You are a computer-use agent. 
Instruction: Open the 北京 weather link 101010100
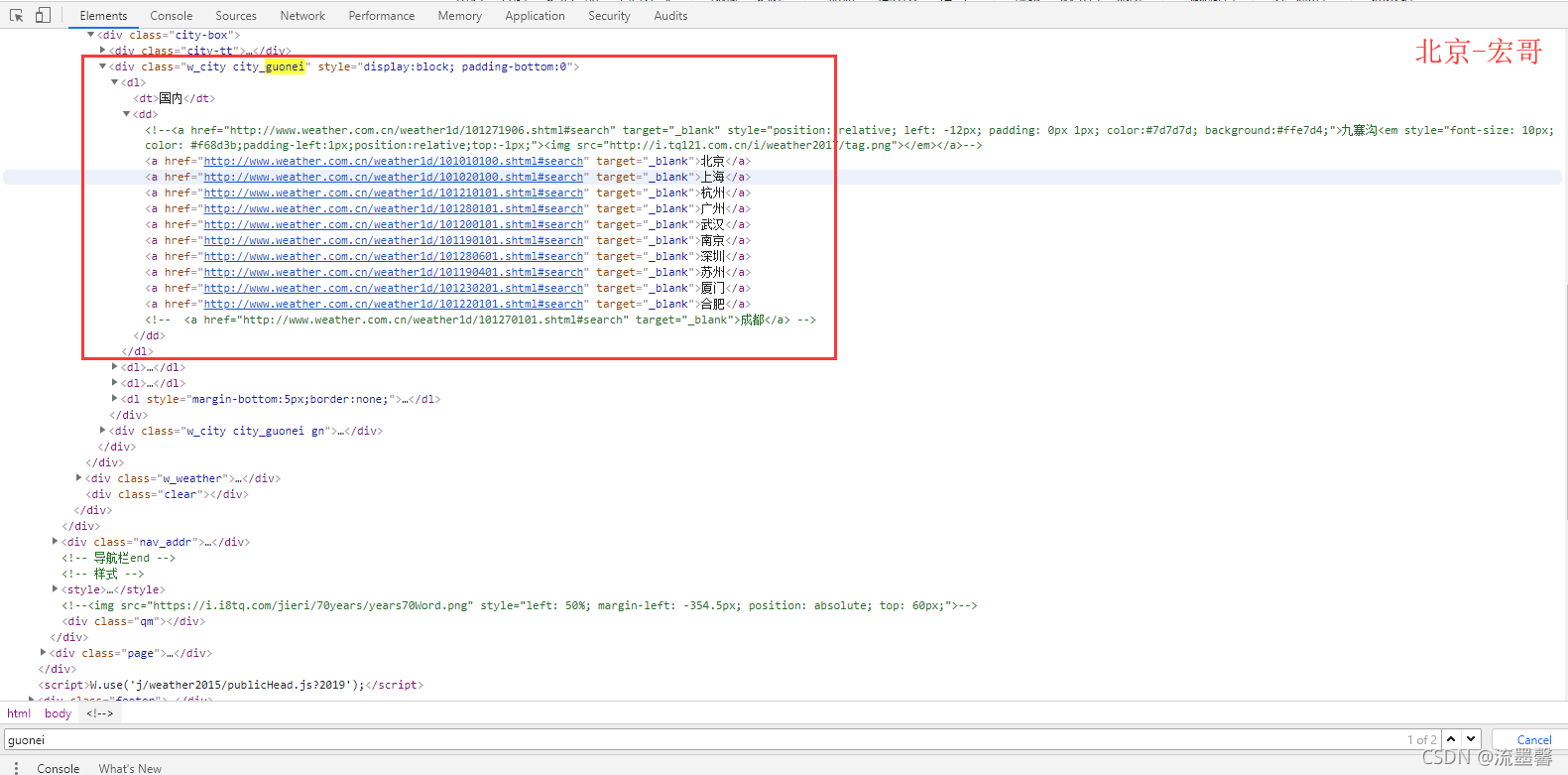pos(394,161)
